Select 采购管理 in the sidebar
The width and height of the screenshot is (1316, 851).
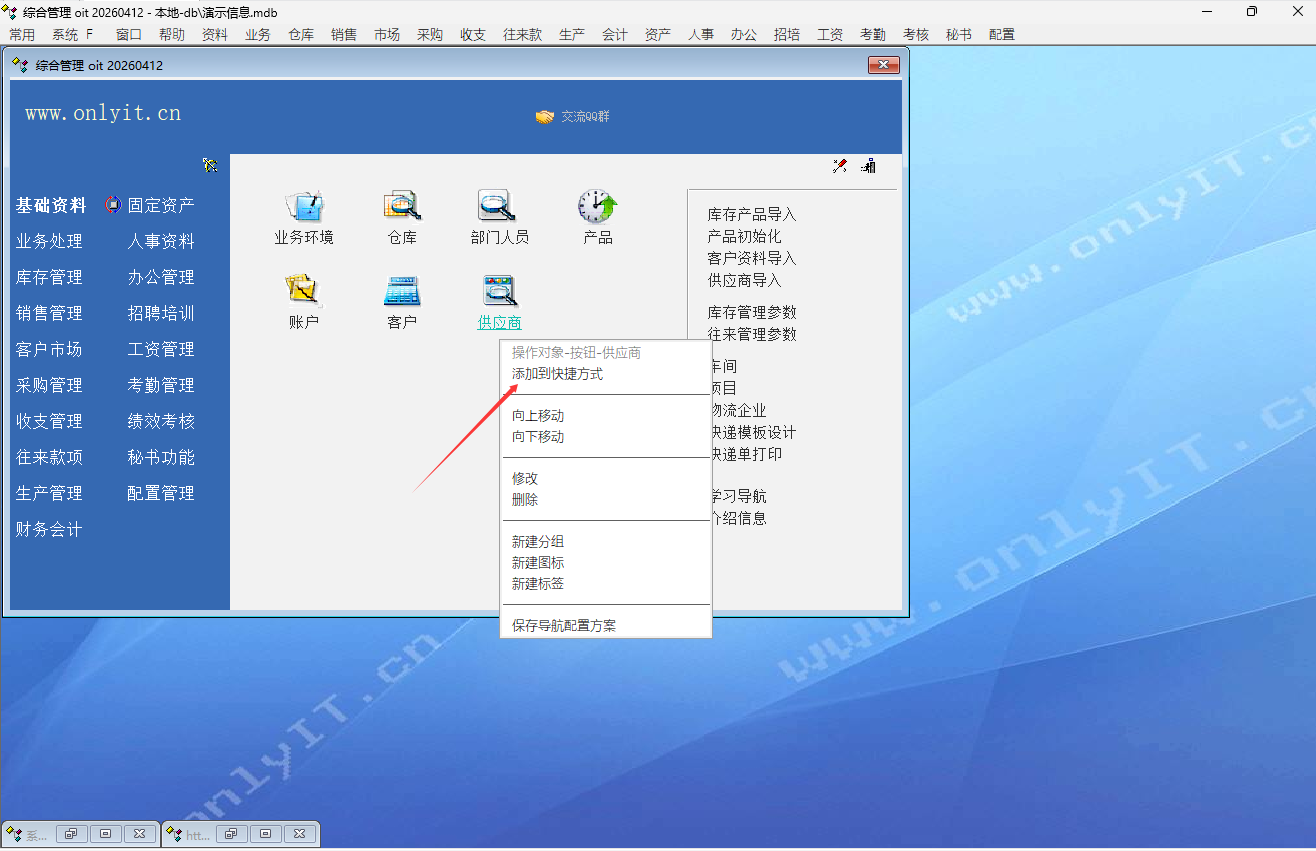pos(49,385)
